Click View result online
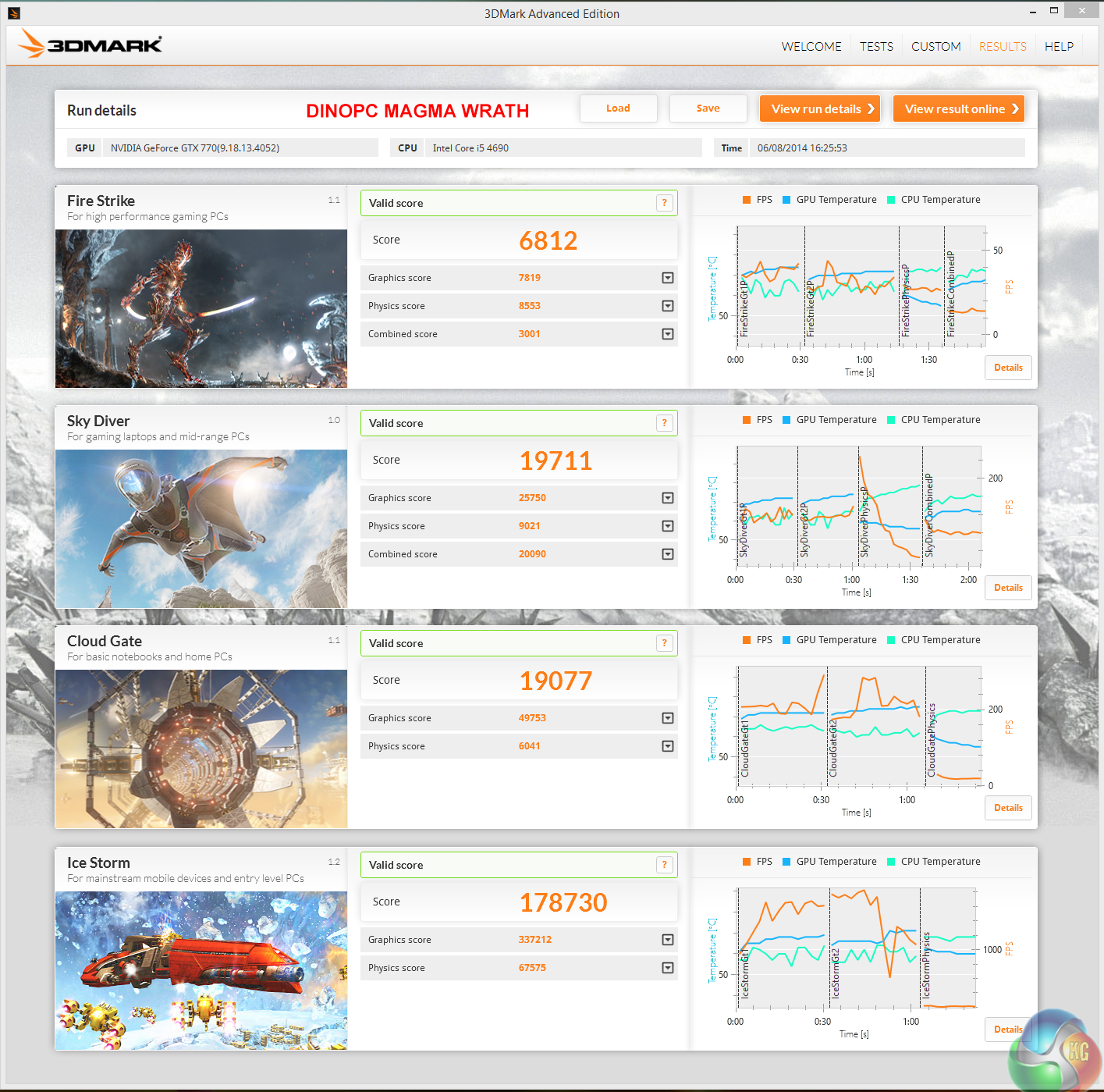The height and width of the screenshot is (1092, 1104). pos(958,108)
